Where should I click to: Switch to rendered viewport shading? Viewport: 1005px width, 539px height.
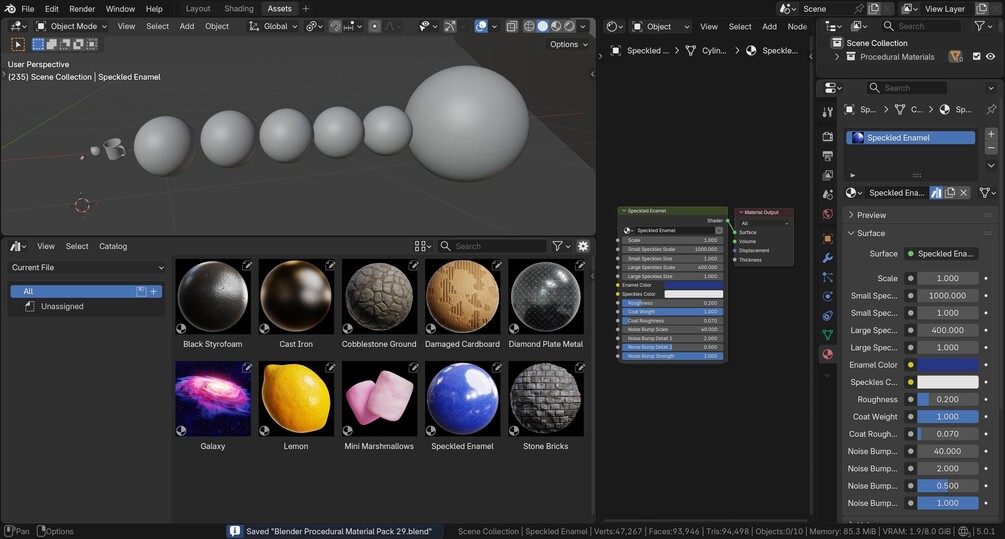coord(569,26)
